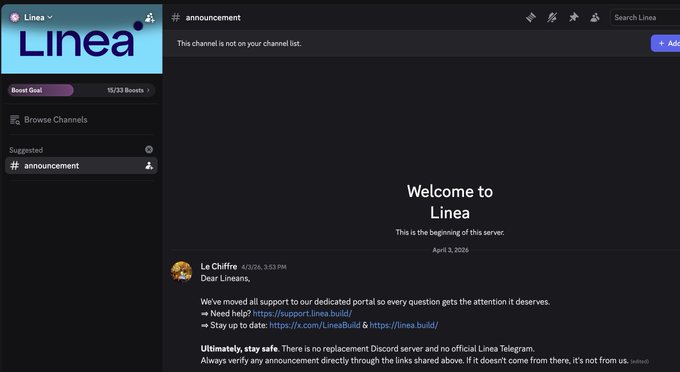The image size is (680, 372).
Task: Open pinned messages
Action: (573, 17)
